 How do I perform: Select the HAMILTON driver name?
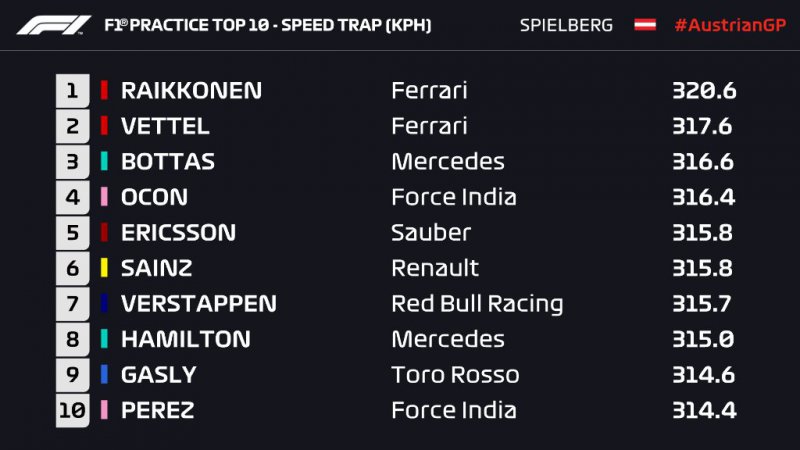click(185, 339)
